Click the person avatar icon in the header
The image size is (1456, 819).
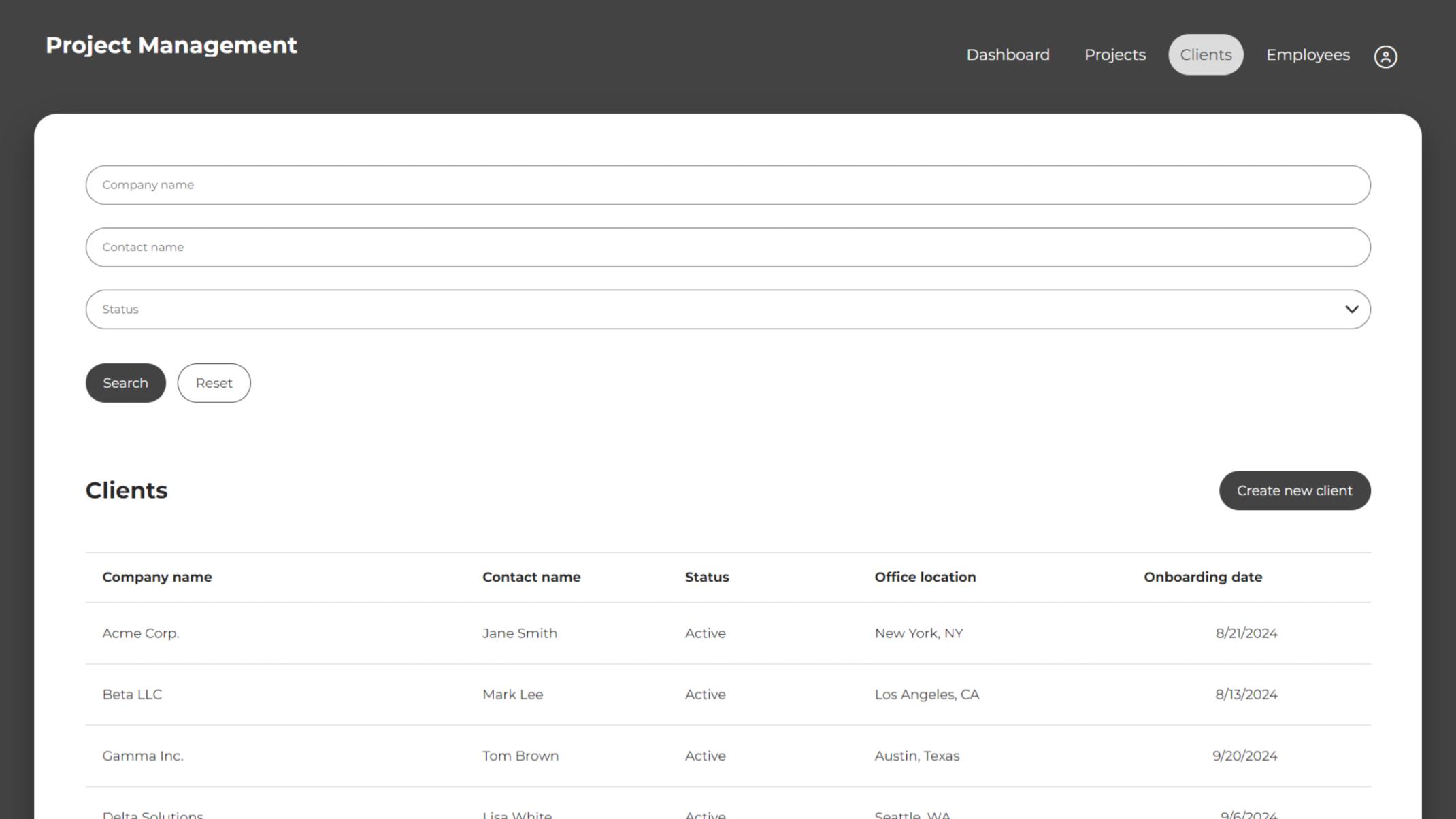tap(1386, 56)
